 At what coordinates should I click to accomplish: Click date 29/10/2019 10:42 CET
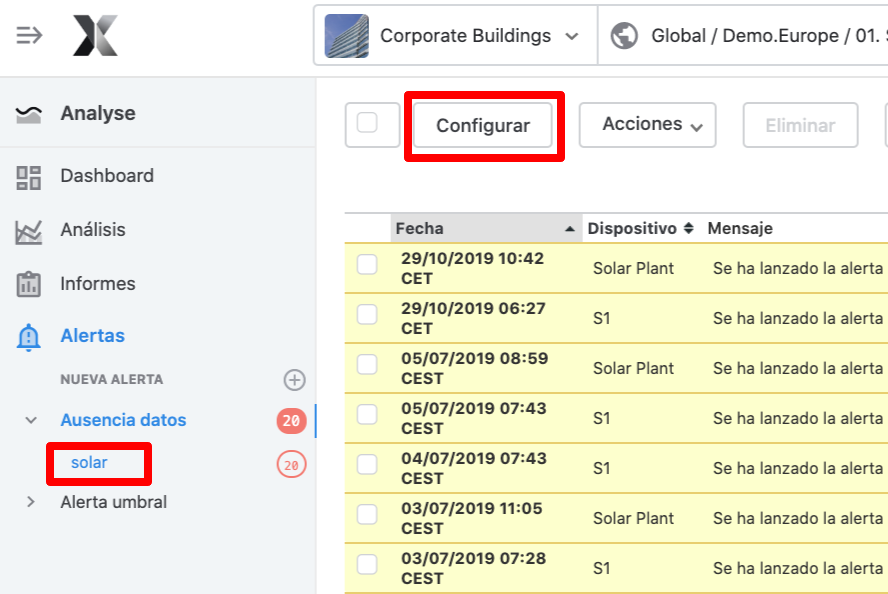coord(472,268)
